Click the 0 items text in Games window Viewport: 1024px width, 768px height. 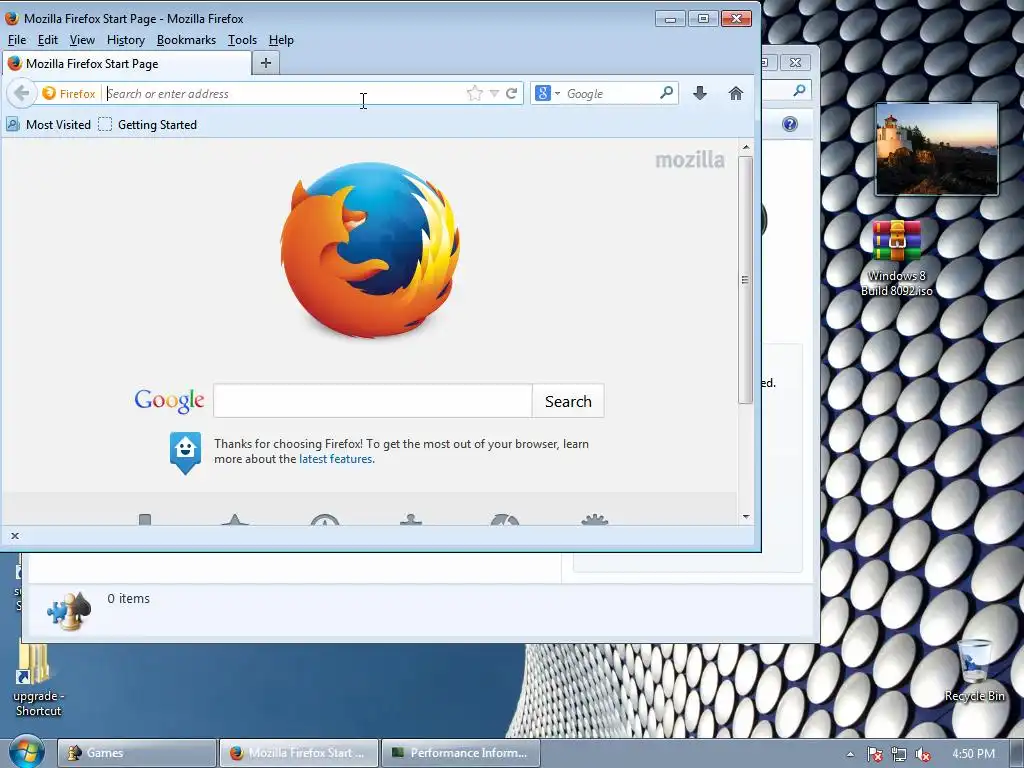point(129,598)
